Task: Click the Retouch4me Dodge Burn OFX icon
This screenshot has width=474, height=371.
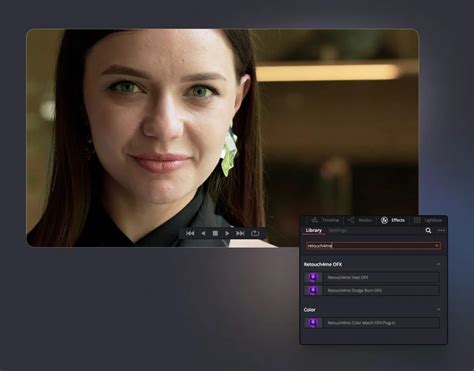Action: pos(313,290)
